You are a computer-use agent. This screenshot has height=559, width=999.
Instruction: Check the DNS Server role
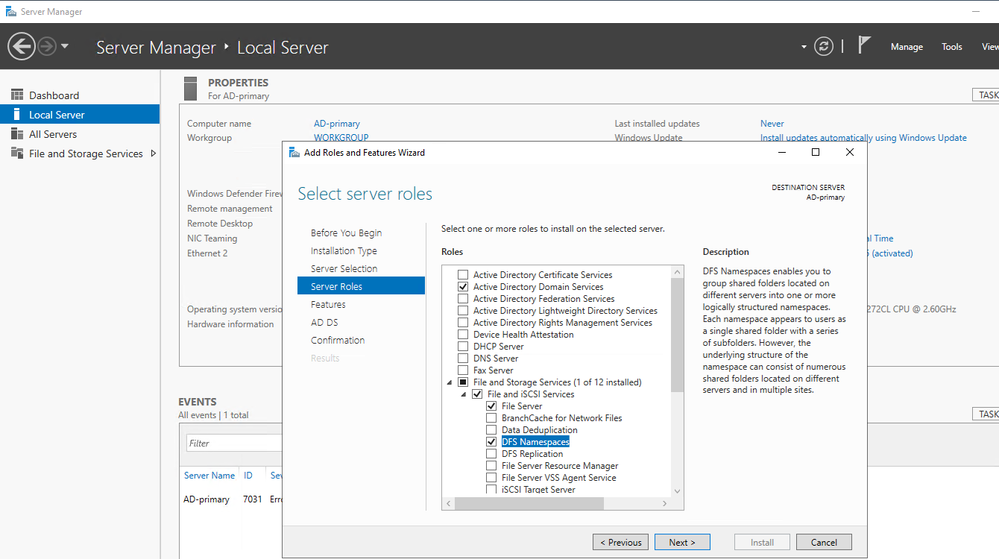click(x=463, y=358)
